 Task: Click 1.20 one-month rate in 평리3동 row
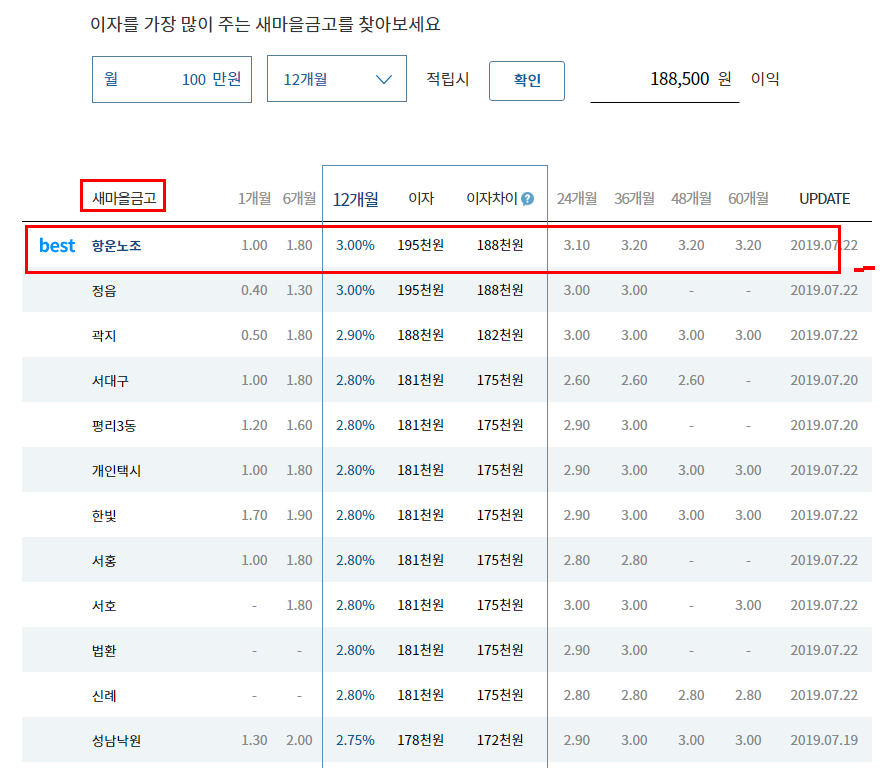click(254, 425)
